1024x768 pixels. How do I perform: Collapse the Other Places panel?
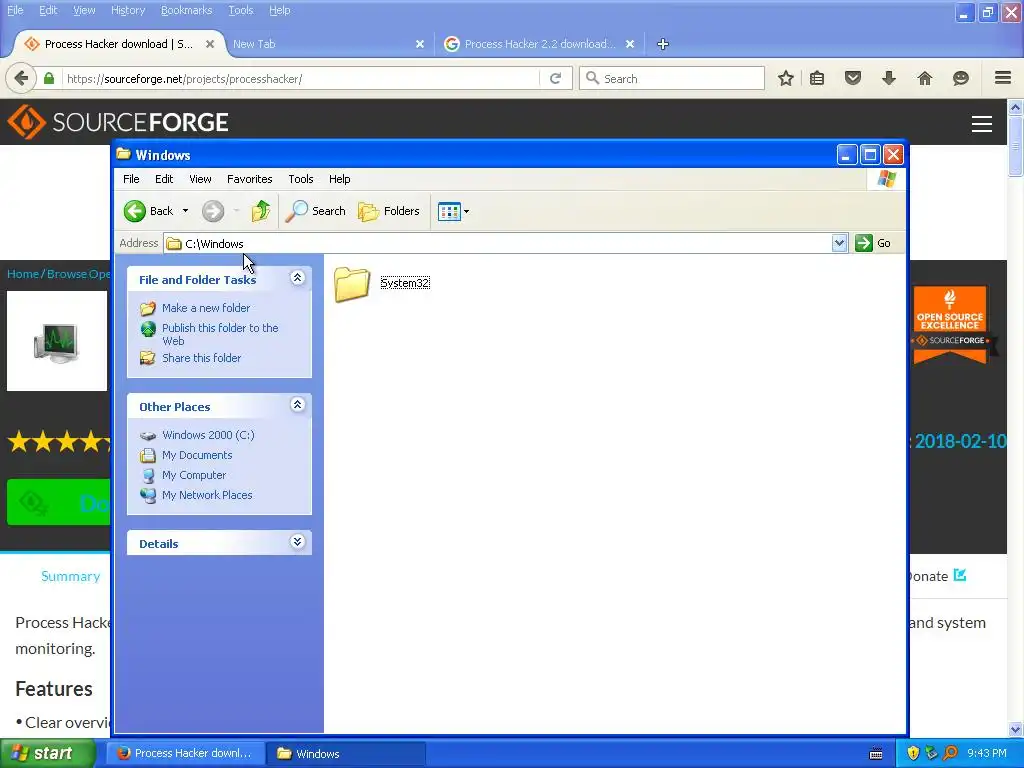pyautogui.click(x=297, y=405)
